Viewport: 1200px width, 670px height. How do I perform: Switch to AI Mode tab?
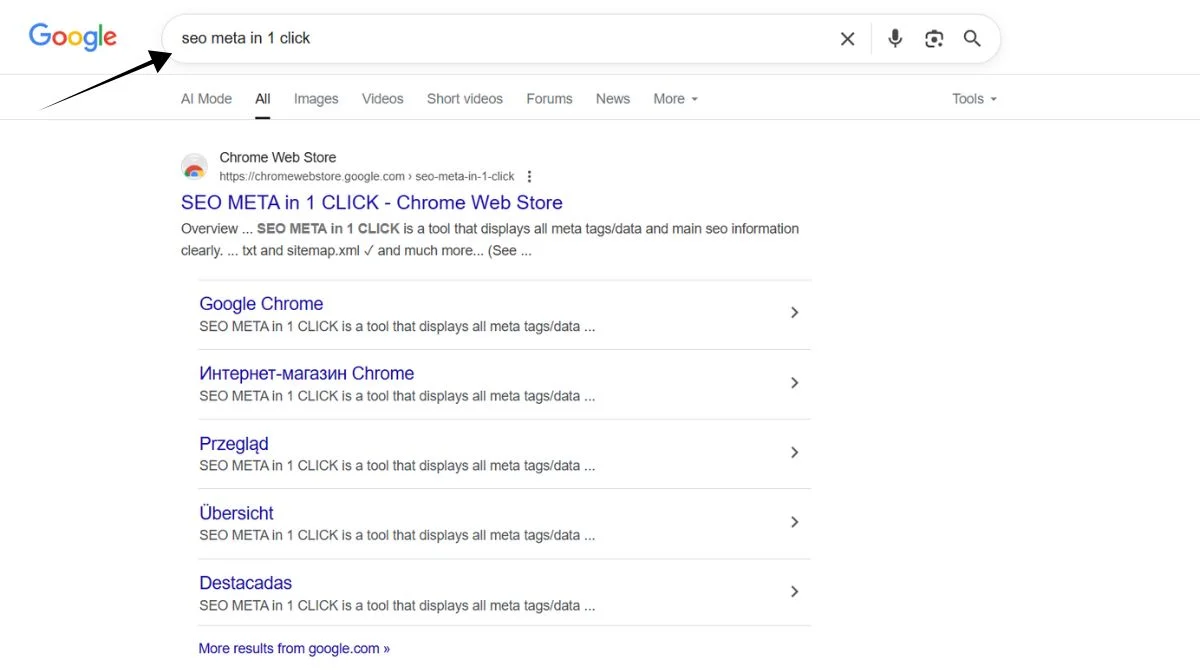tap(206, 99)
